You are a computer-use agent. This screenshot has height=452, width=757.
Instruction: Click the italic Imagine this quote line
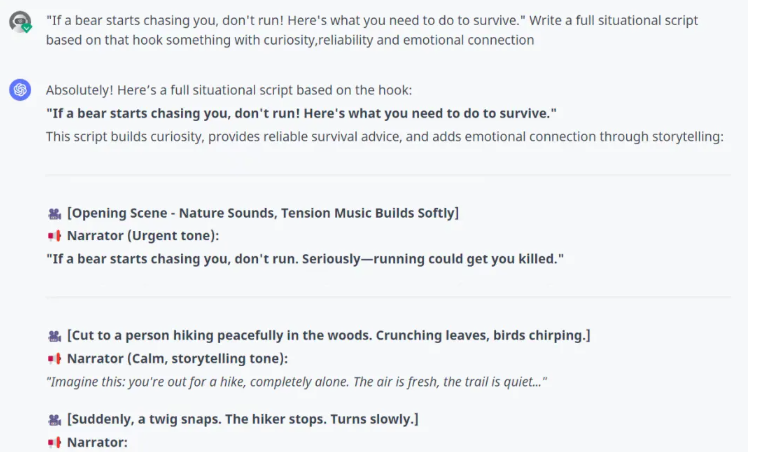(x=296, y=382)
